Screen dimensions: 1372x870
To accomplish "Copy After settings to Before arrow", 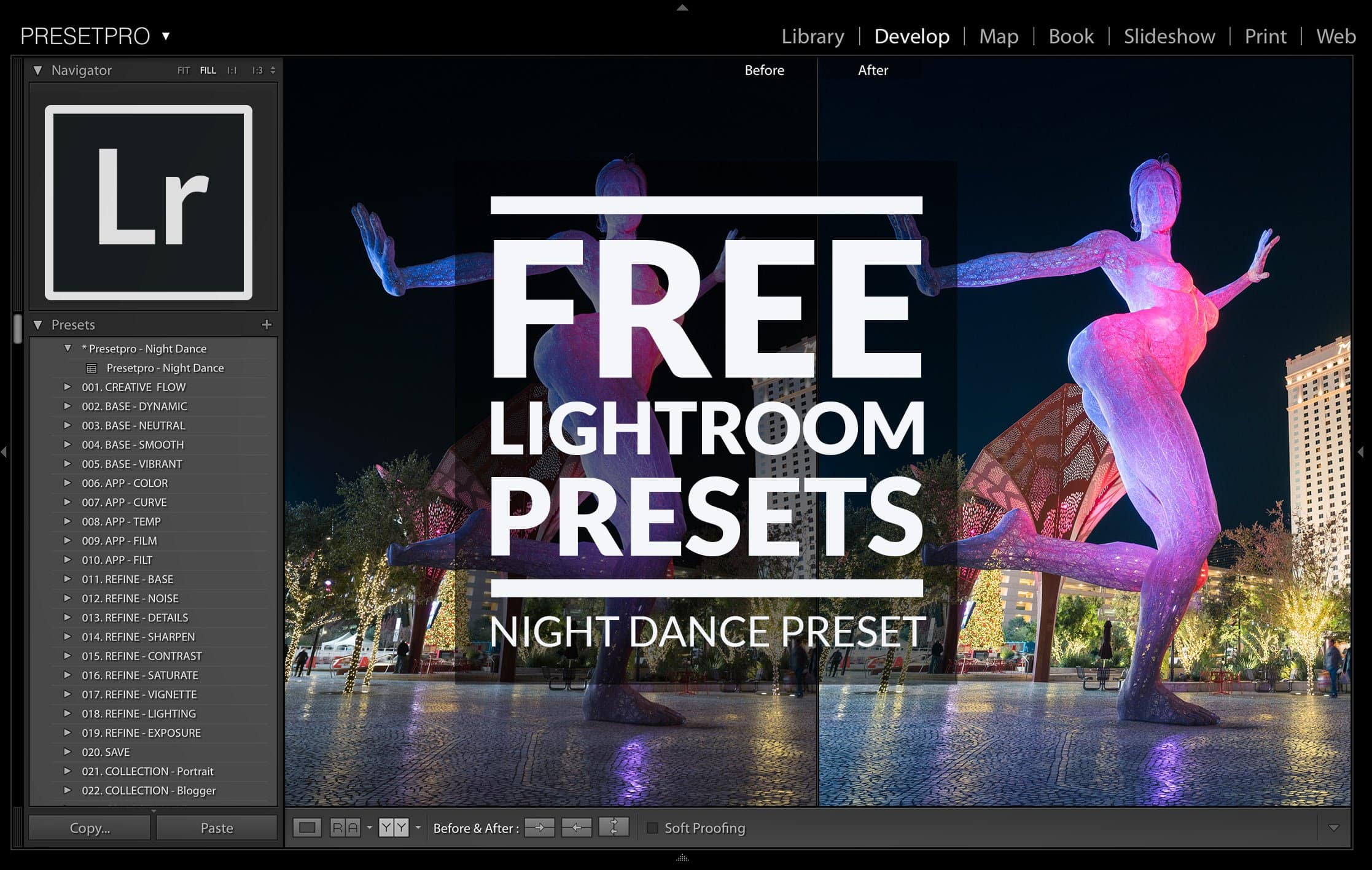I will [576, 828].
